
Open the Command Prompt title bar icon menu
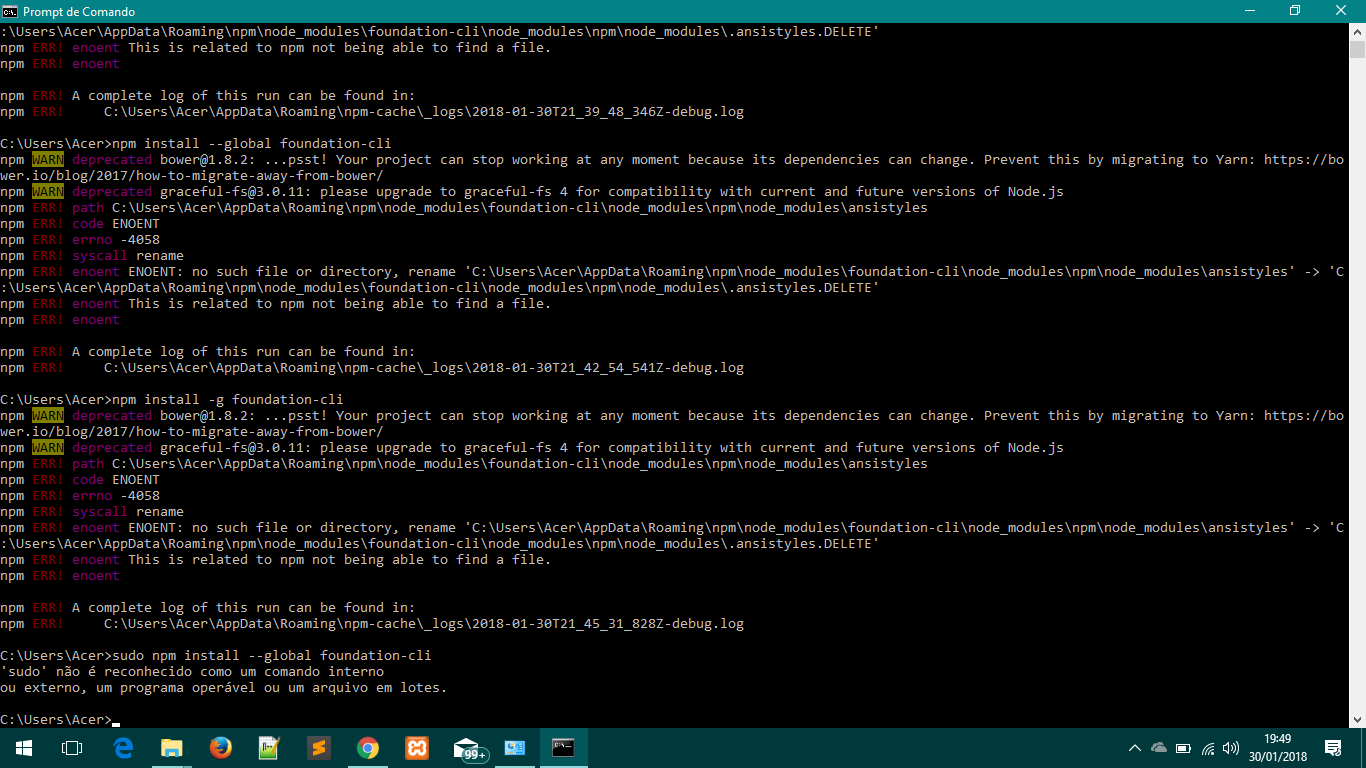(11, 11)
